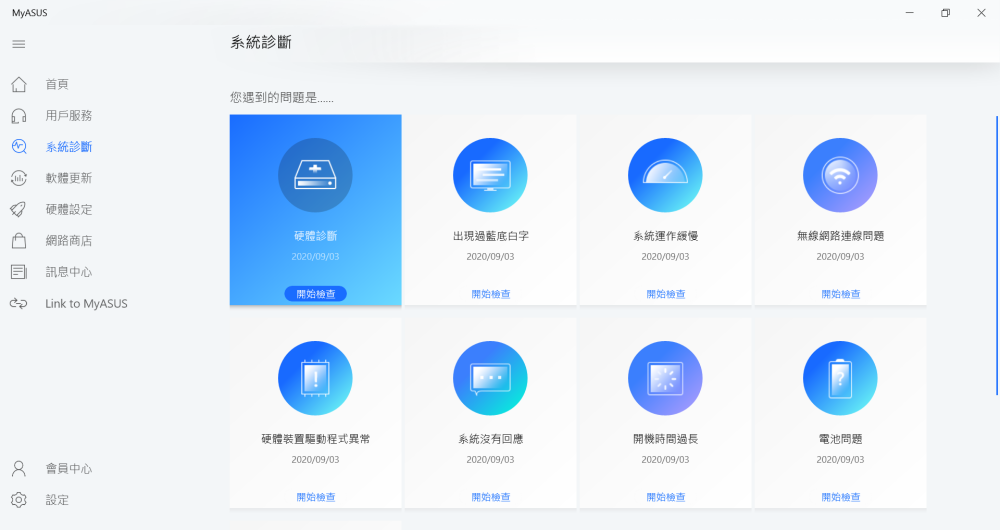
Task: Click the 網路商店 shopping bag icon
Action: coord(19,240)
